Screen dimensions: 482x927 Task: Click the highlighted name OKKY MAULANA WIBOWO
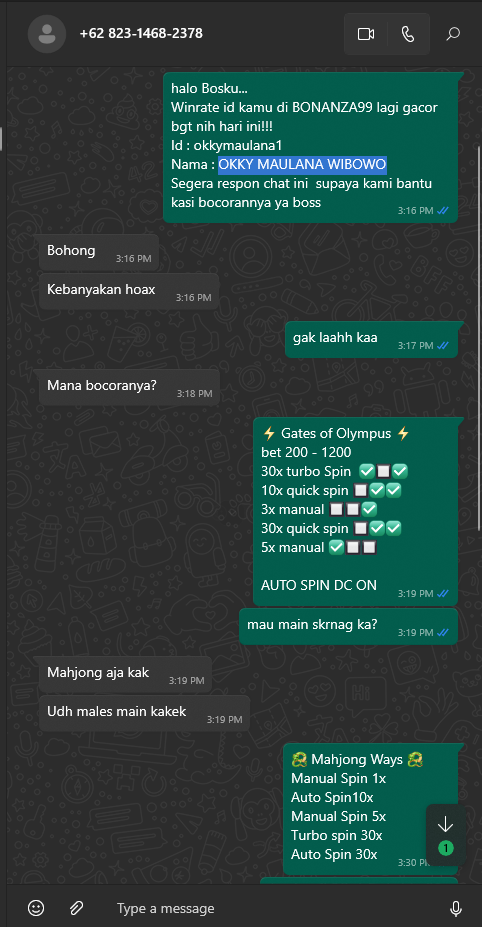[x=303, y=164]
